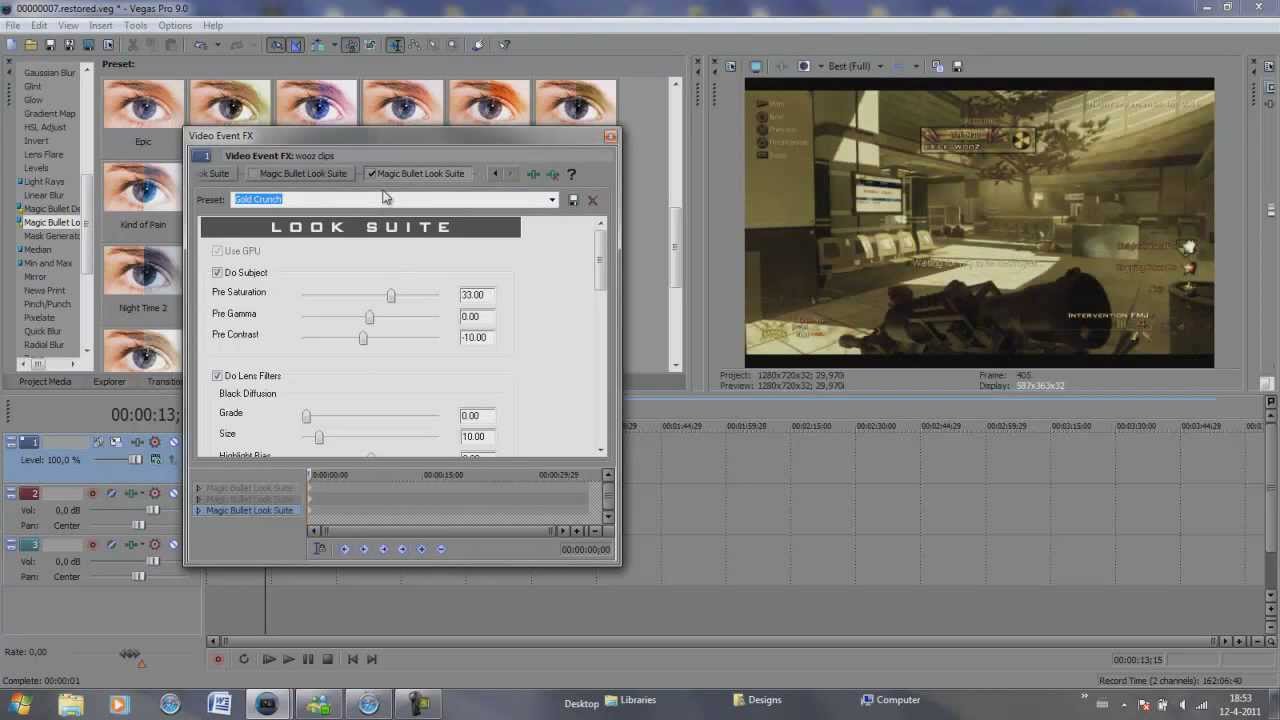
Task: Toggle Invert Phase on track 3
Action: tap(111, 545)
